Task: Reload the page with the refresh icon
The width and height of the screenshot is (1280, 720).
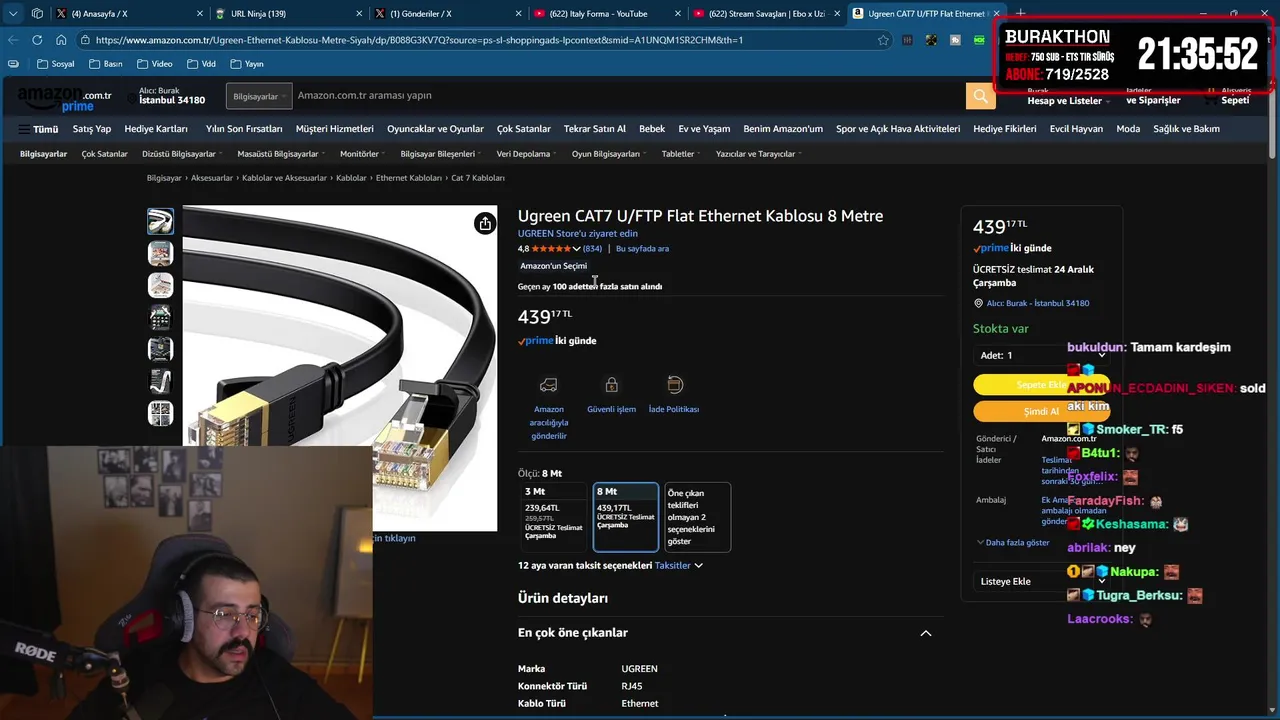Action: coord(37,40)
